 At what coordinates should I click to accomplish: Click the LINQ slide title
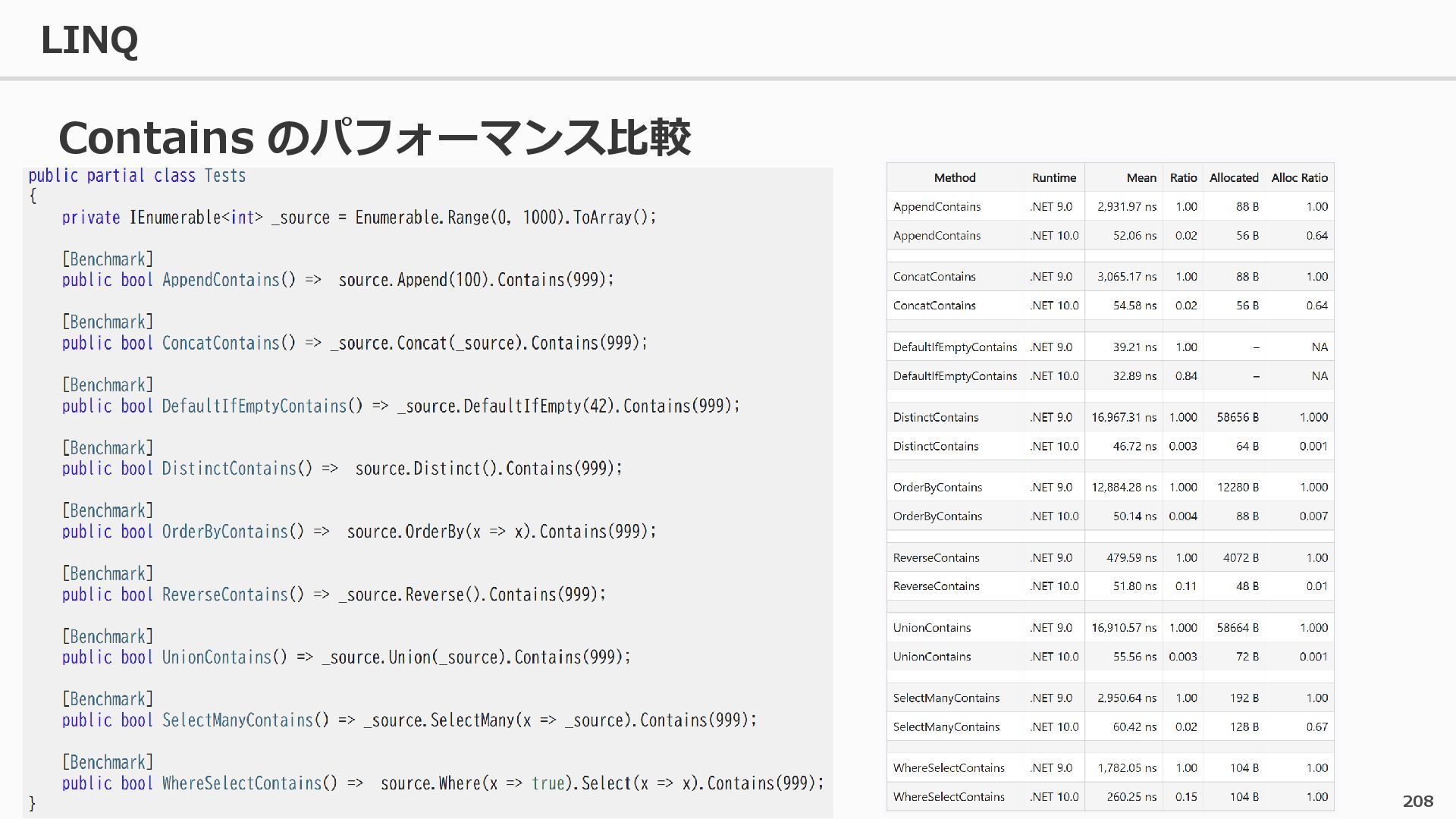click(x=89, y=40)
